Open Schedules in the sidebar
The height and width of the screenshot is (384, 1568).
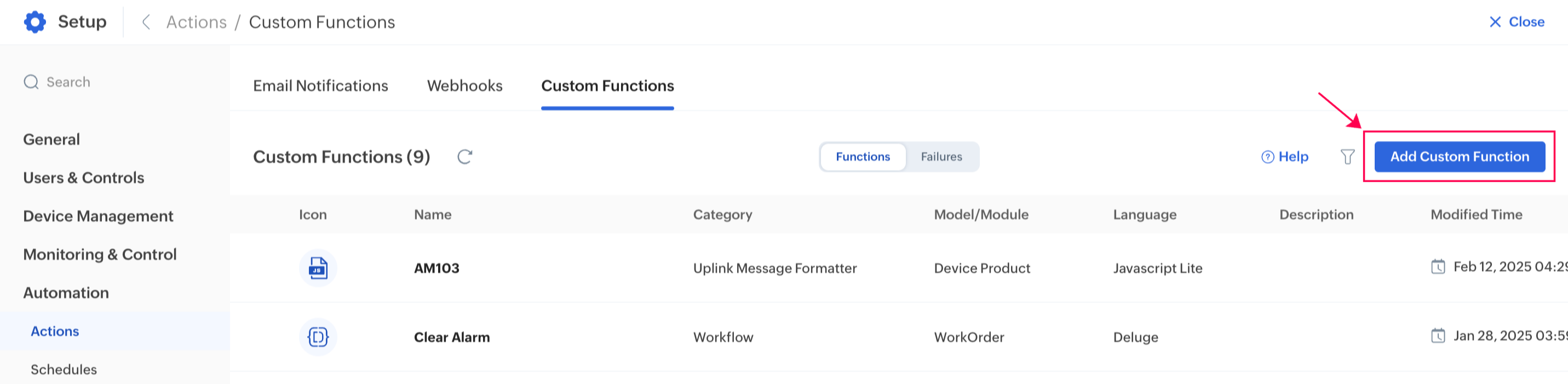pos(64,369)
